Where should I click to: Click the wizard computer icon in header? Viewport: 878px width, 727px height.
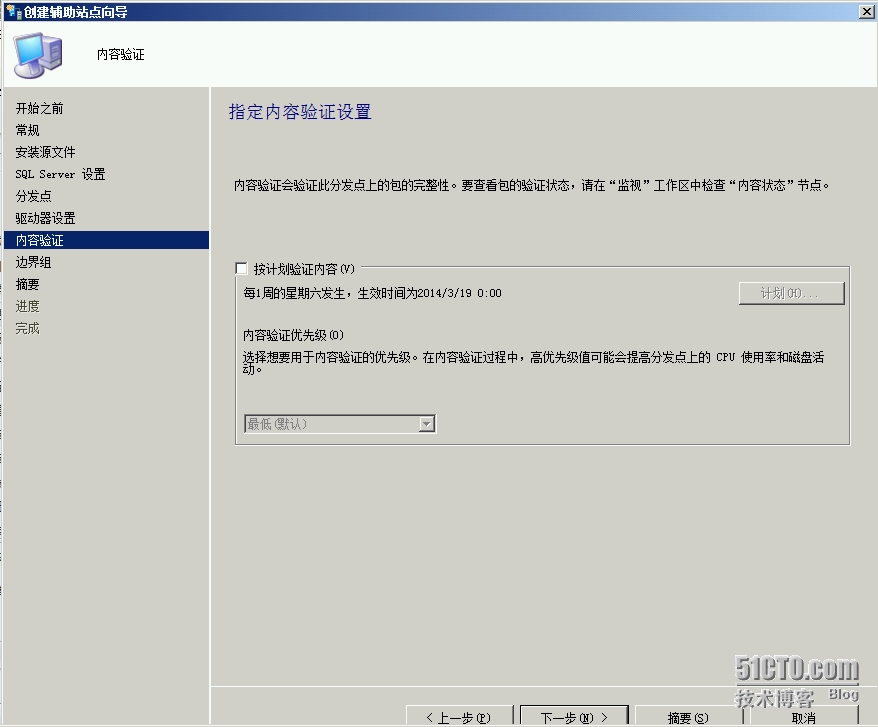point(38,54)
